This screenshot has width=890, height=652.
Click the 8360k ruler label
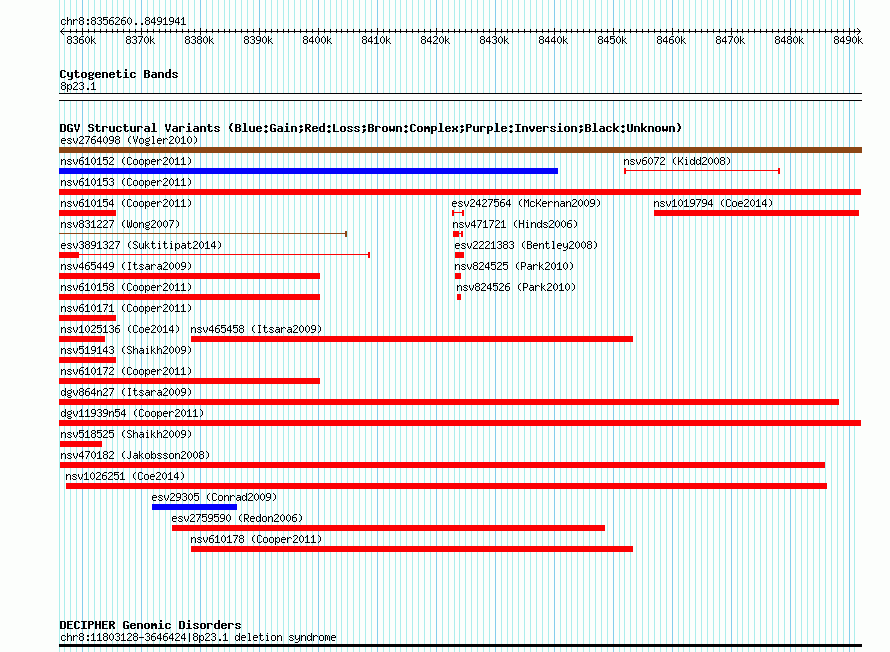click(x=81, y=40)
